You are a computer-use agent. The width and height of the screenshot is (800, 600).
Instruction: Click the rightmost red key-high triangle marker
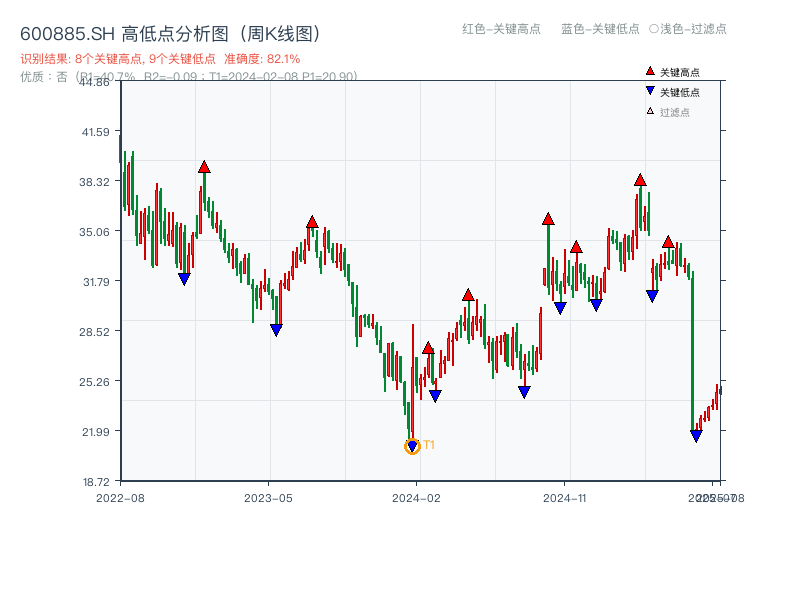(668, 242)
